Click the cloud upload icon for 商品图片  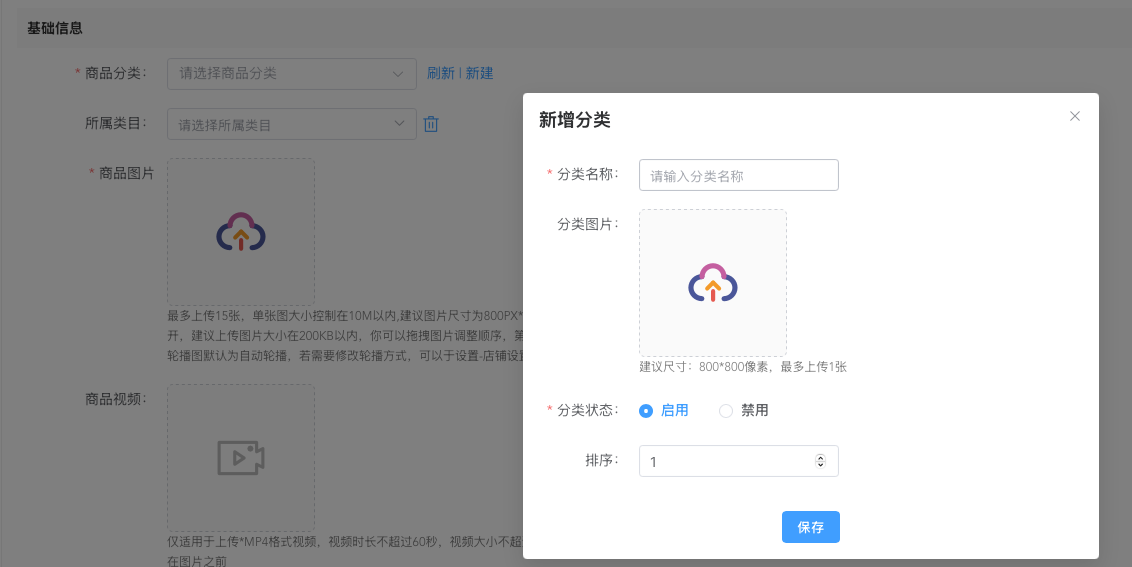click(241, 232)
